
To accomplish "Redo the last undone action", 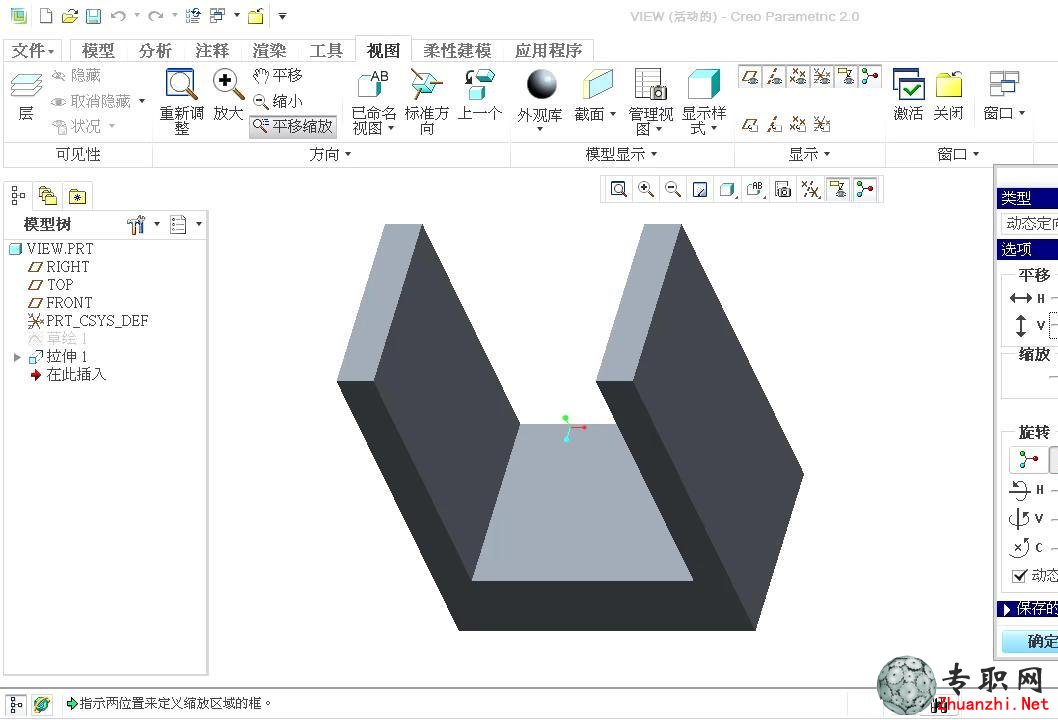I will click(156, 16).
